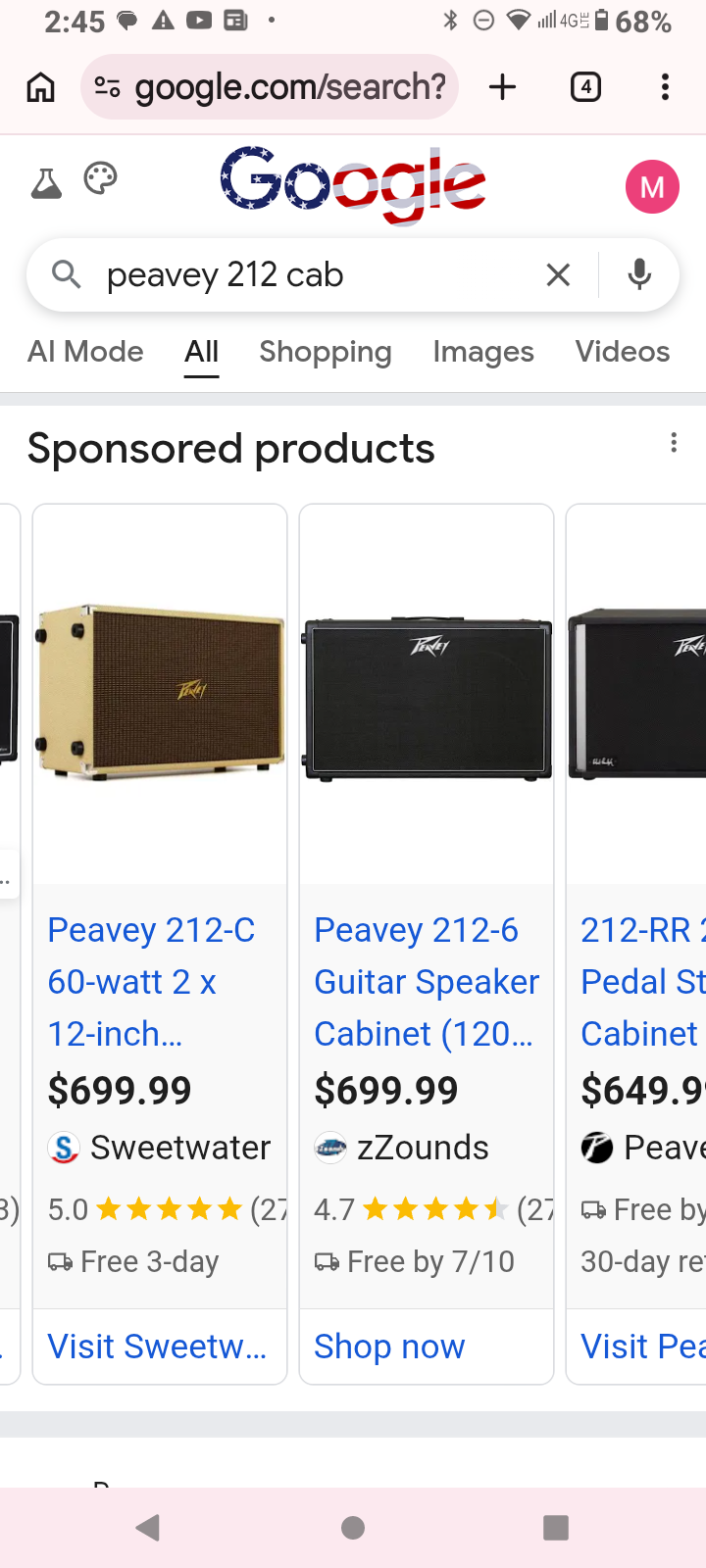Switch to the Shopping tab

point(326,352)
